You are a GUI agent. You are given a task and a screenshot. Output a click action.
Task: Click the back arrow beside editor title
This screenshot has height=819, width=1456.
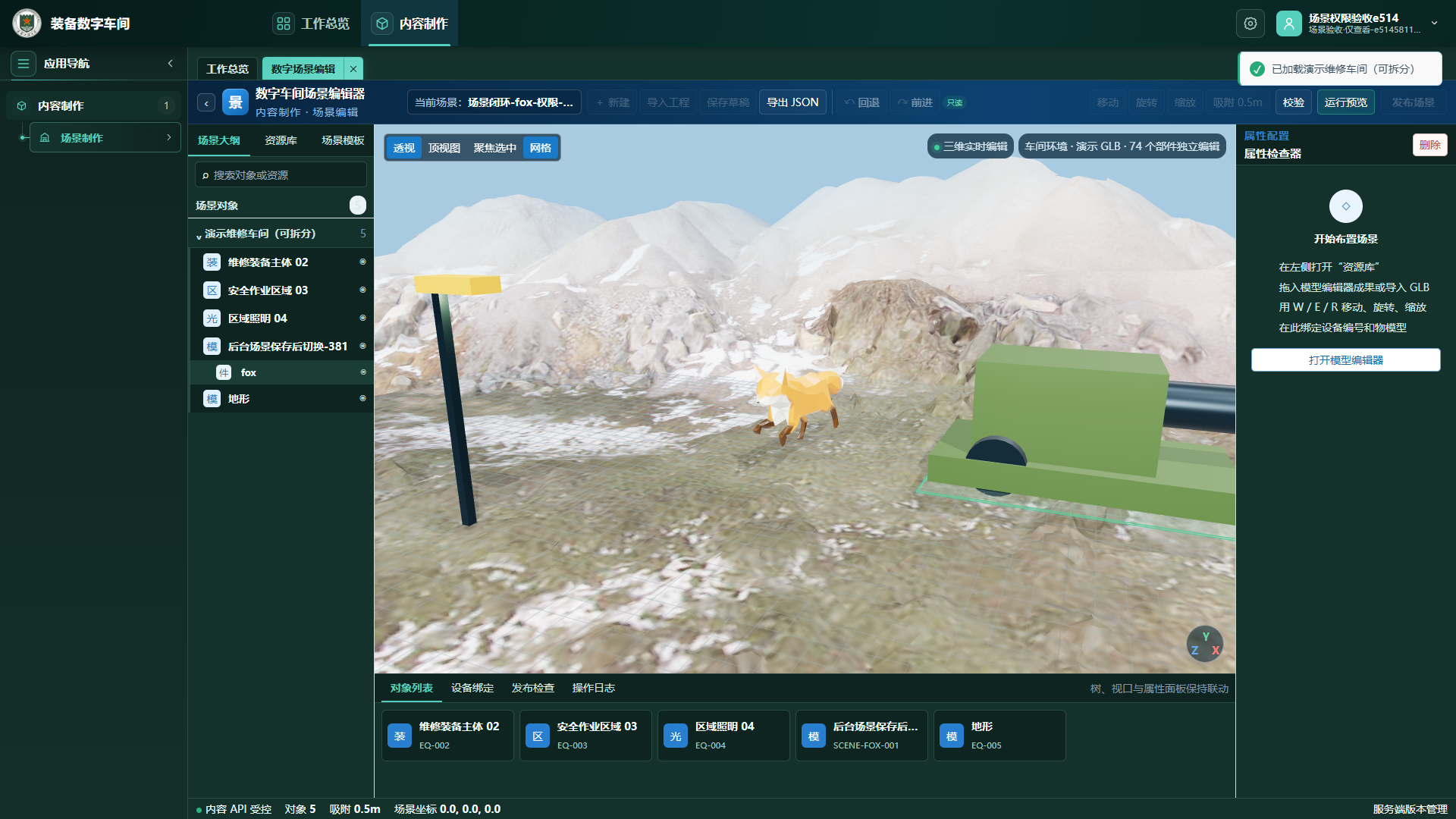pos(206,103)
